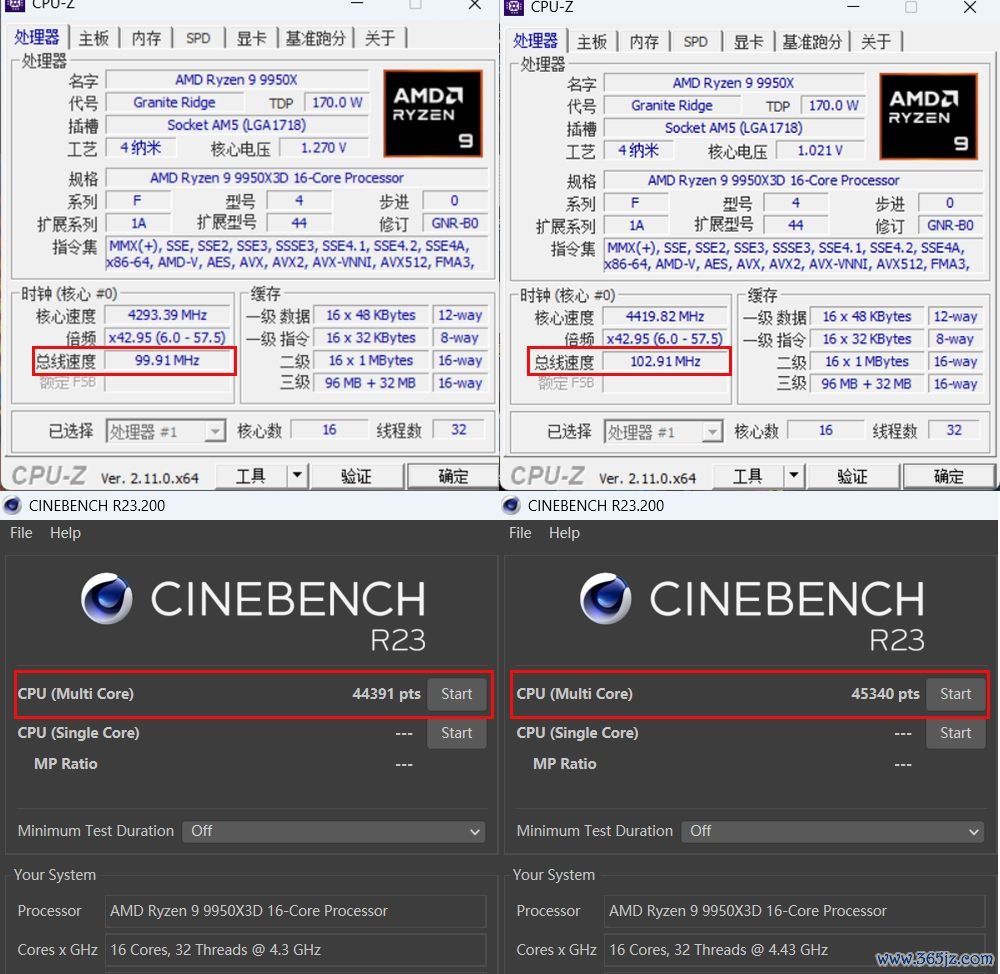Viewport: 1000px width, 974px height.
Task: Click AMD Ryzen 9 logo in right CPU-Z window
Action: tap(928, 116)
